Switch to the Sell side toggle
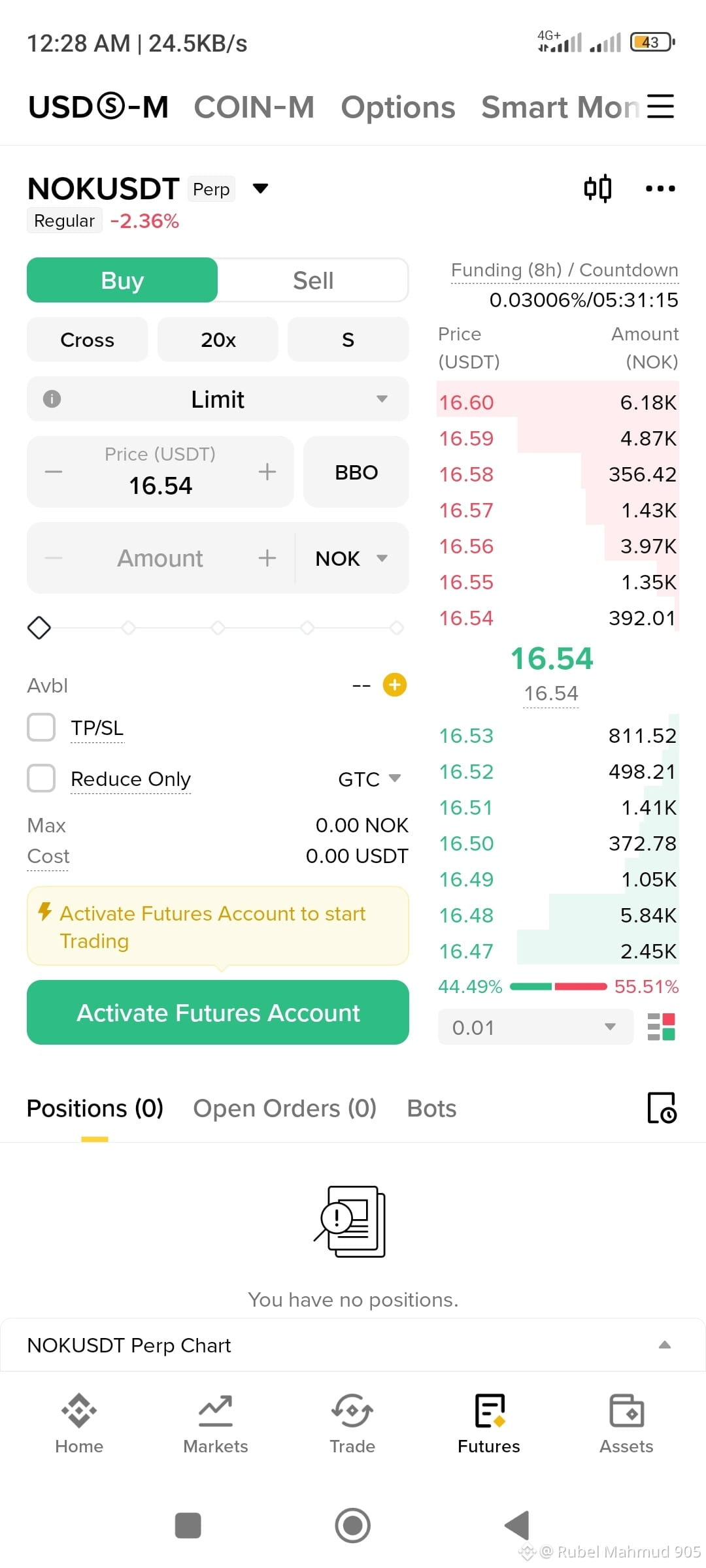706x1568 pixels. pos(313,280)
